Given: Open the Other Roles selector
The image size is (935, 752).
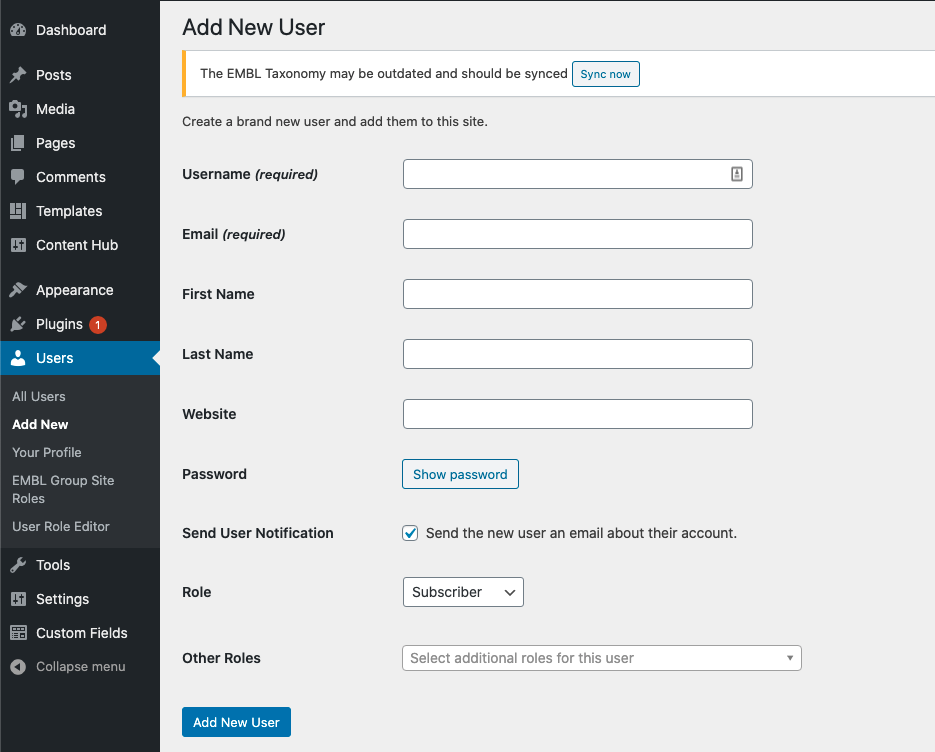Looking at the screenshot, I should tap(602, 658).
